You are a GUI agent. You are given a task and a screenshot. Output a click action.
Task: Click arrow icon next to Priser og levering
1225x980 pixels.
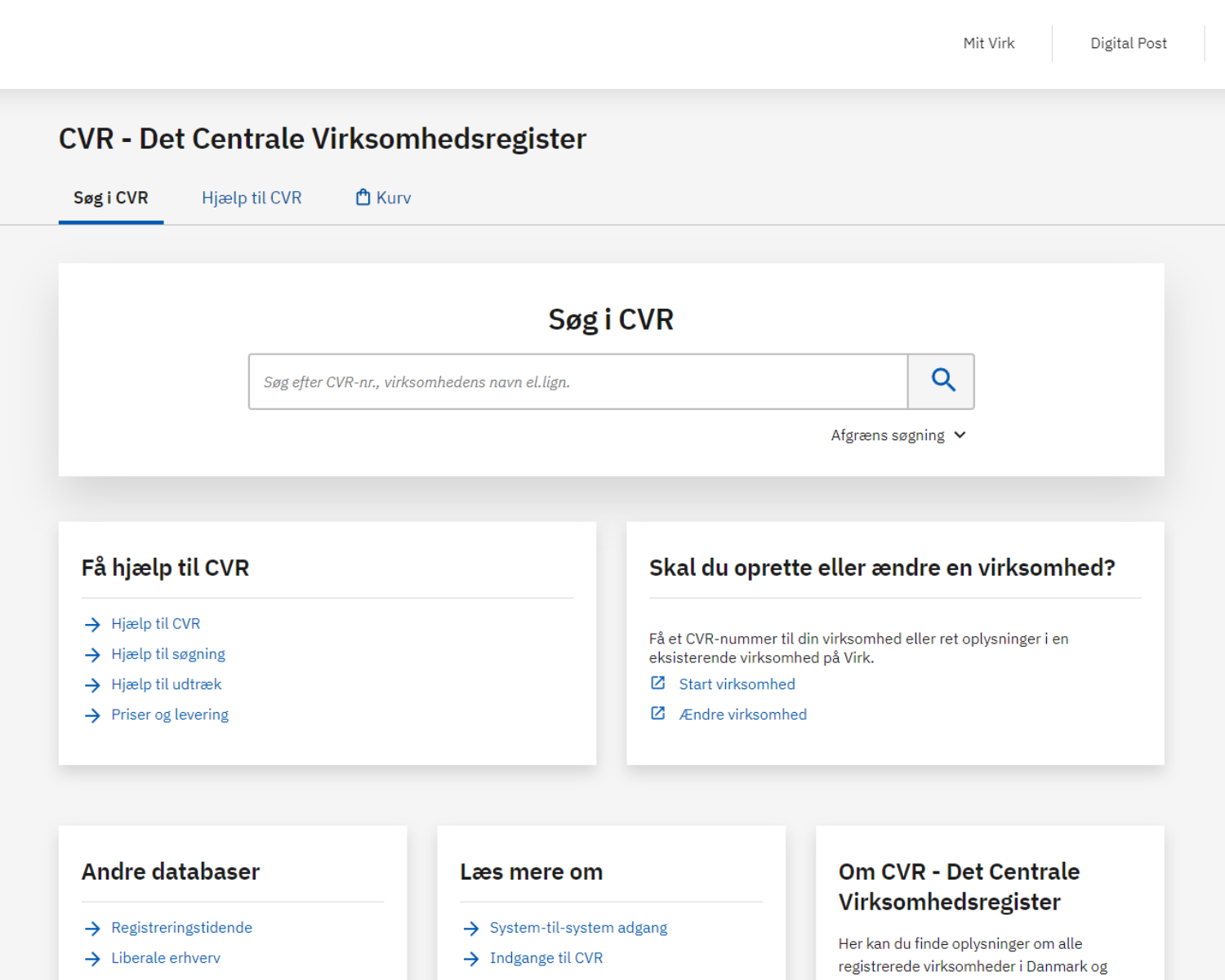(x=92, y=715)
